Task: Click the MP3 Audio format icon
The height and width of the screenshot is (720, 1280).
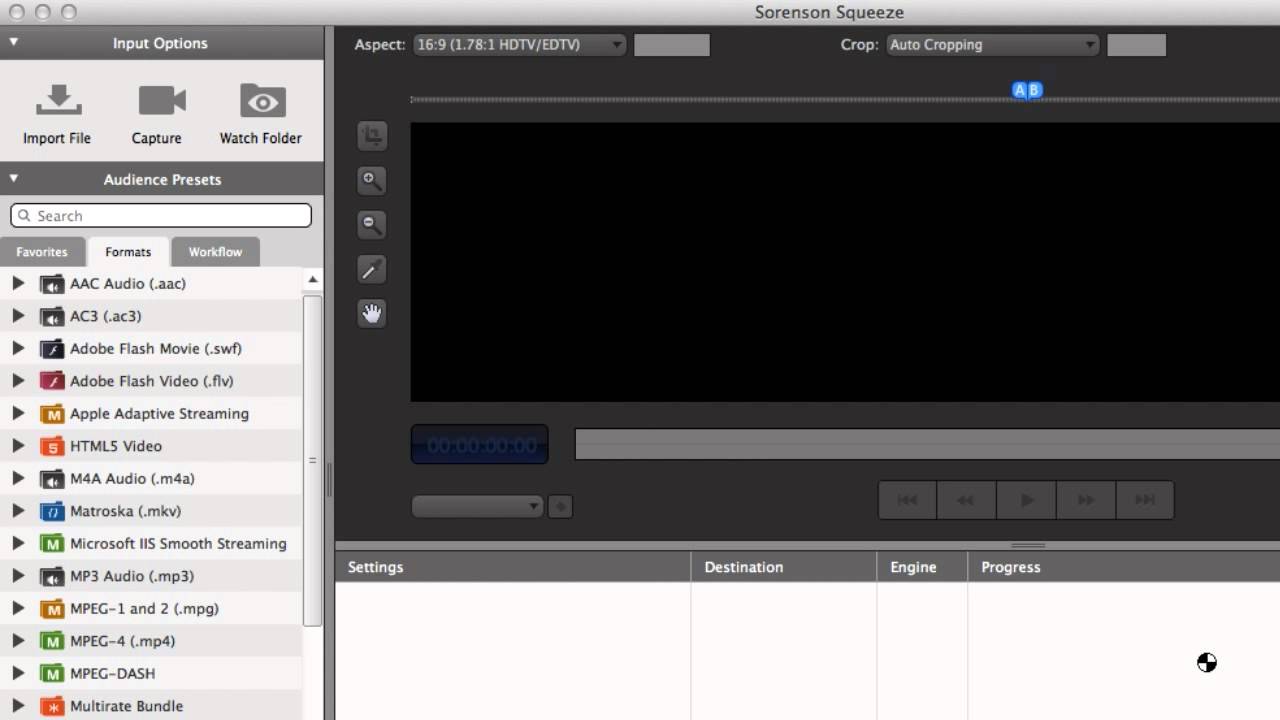Action: click(52, 576)
